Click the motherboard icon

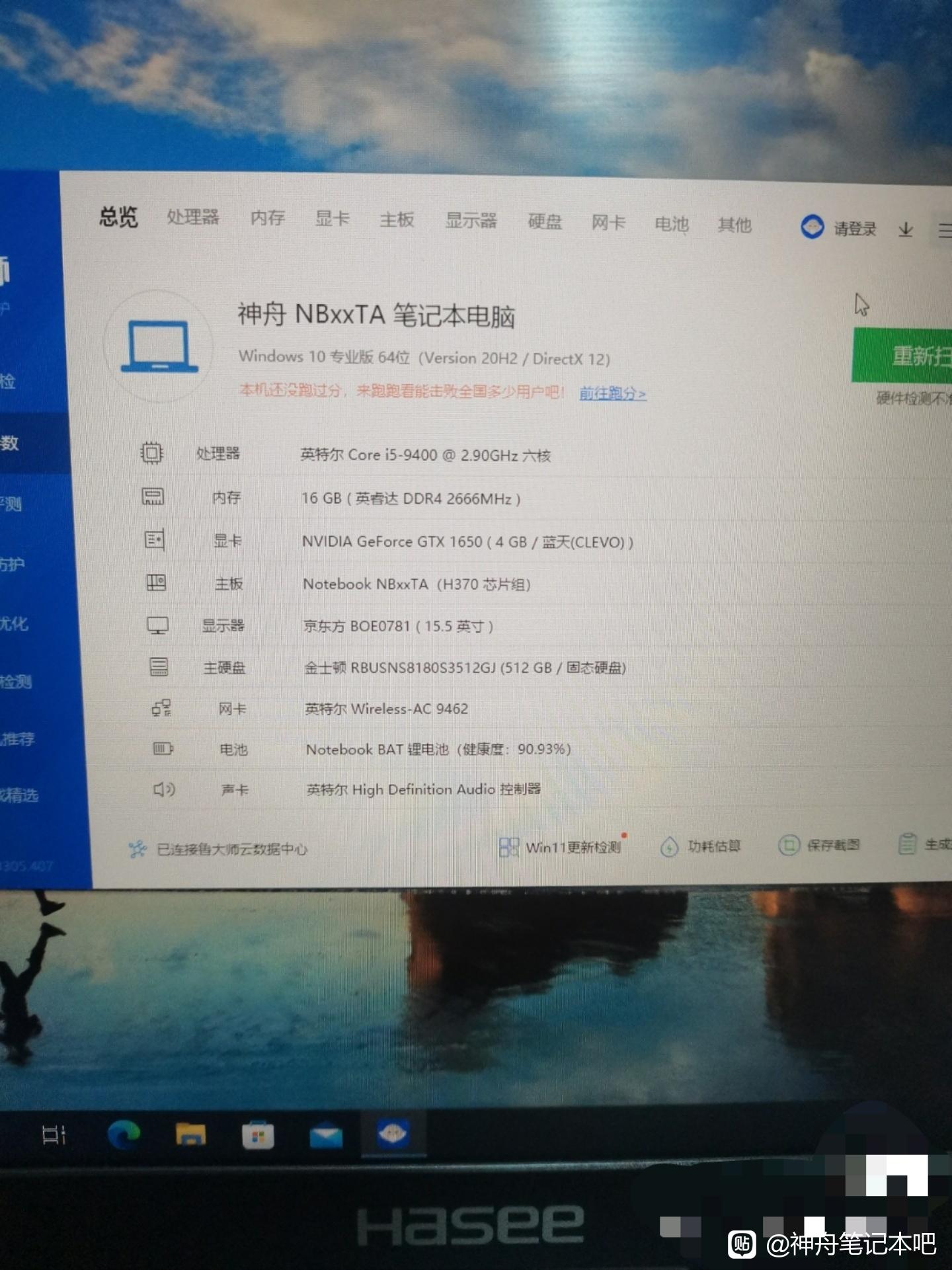click(156, 582)
